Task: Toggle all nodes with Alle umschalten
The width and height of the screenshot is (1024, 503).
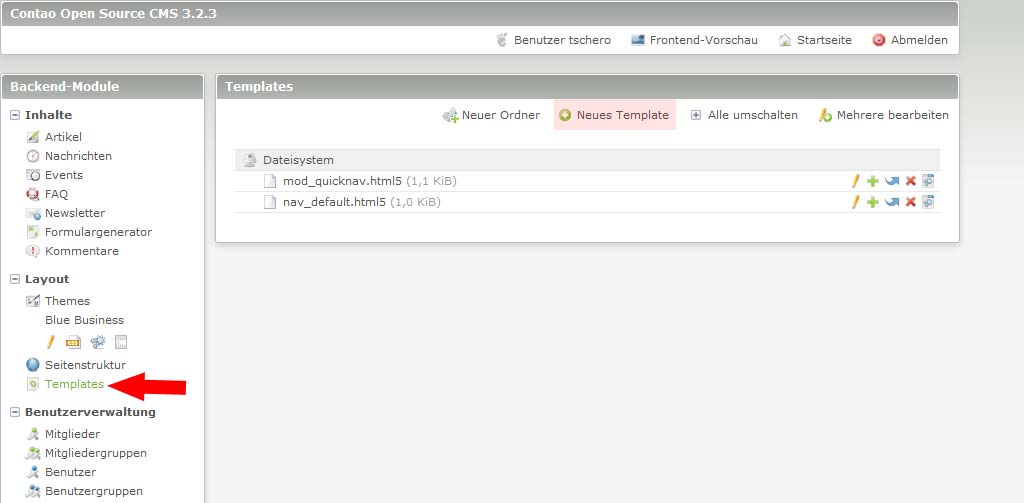Action: pyautogui.click(x=744, y=115)
